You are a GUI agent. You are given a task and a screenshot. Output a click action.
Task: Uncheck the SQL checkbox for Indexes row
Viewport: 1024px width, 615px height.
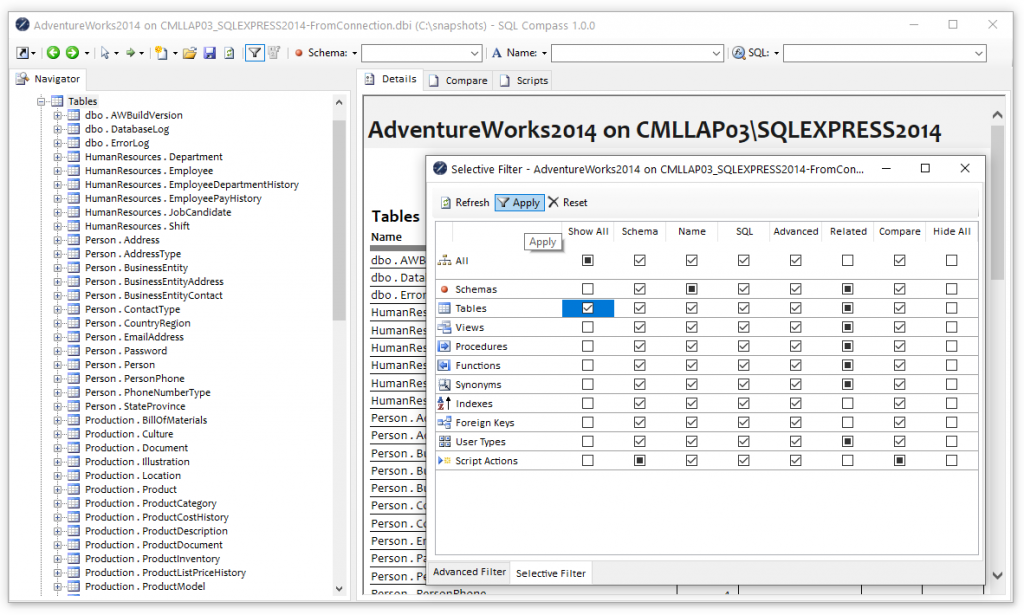743,403
